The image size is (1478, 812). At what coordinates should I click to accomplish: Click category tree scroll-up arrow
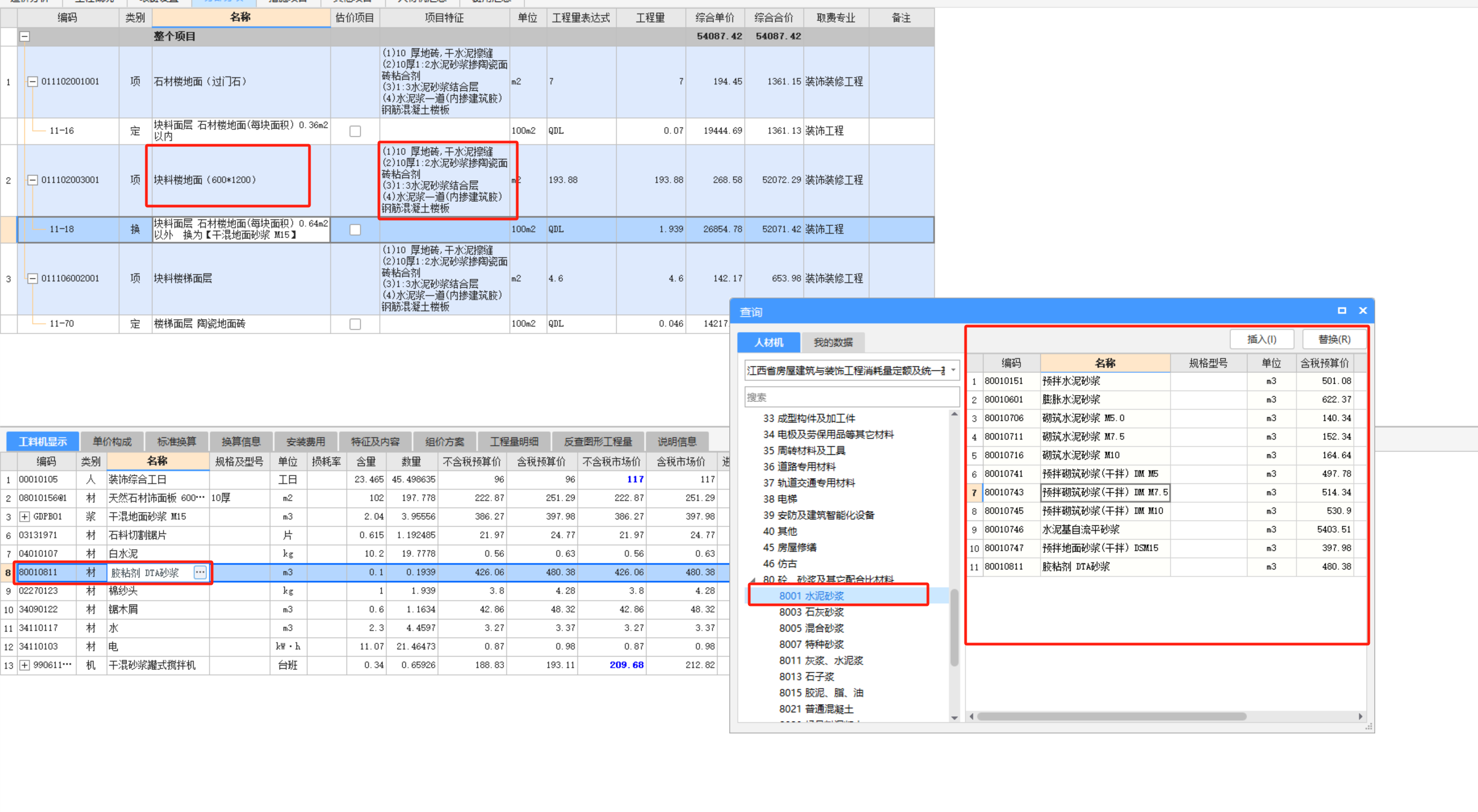tap(954, 414)
